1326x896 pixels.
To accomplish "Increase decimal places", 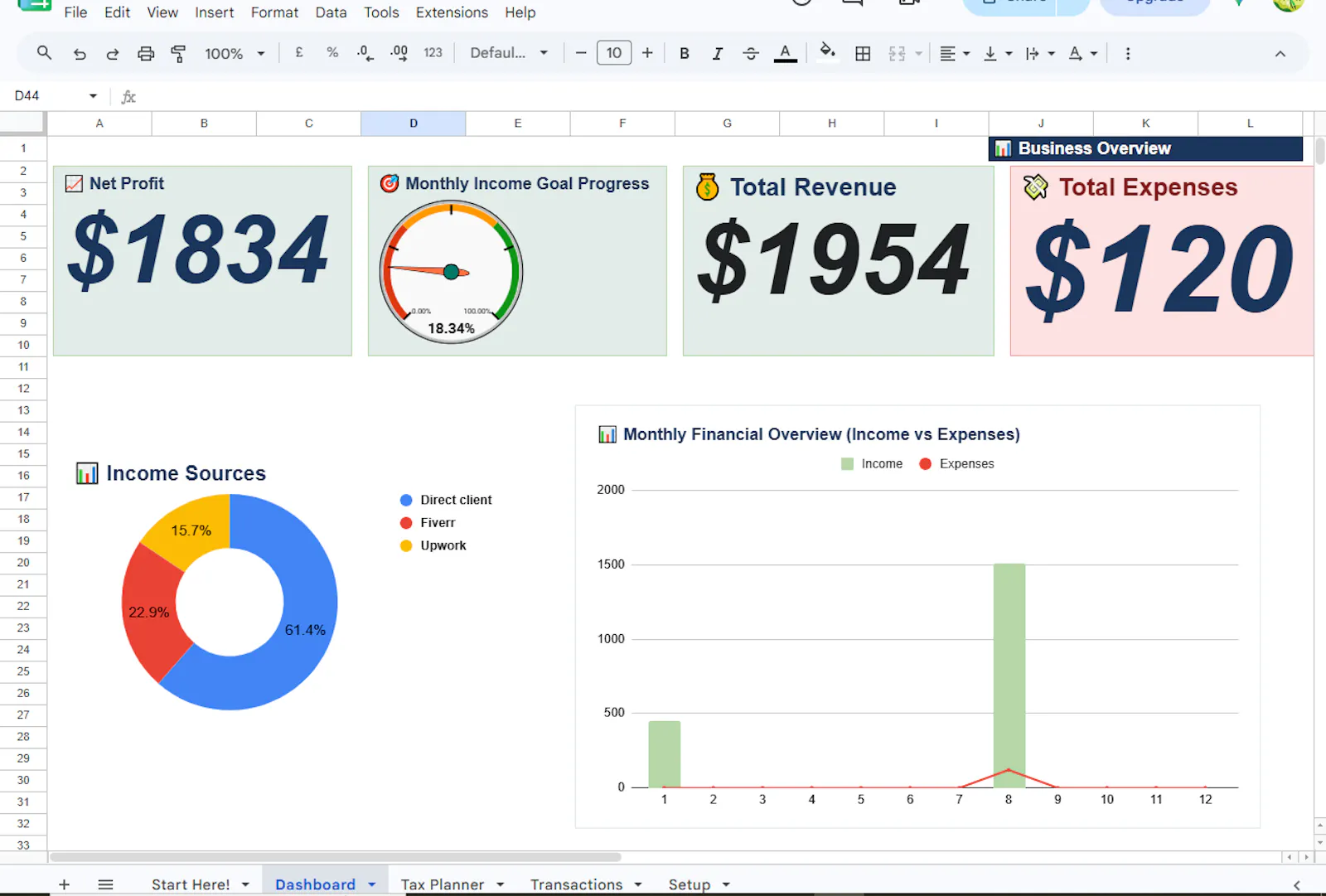I will point(399,53).
